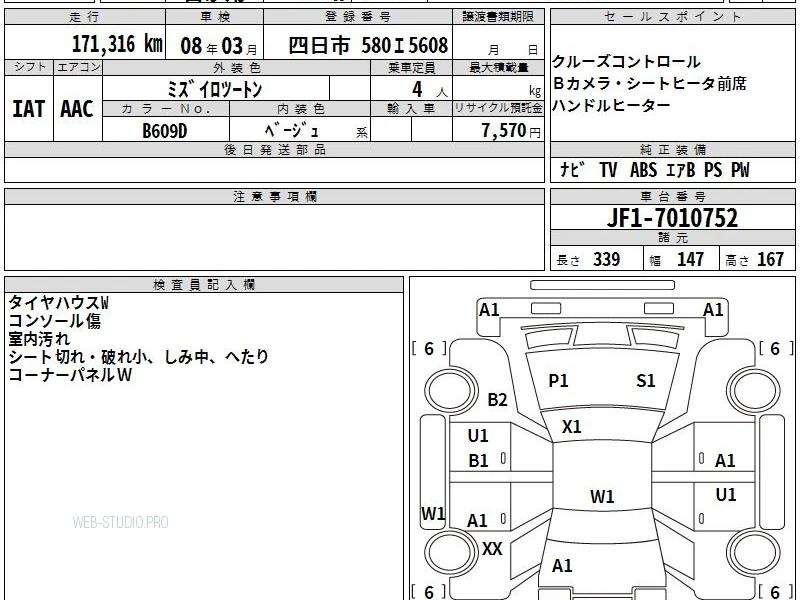Click the 後日発送部品 header
Screen dimensions: 800x600
(274, 149)
